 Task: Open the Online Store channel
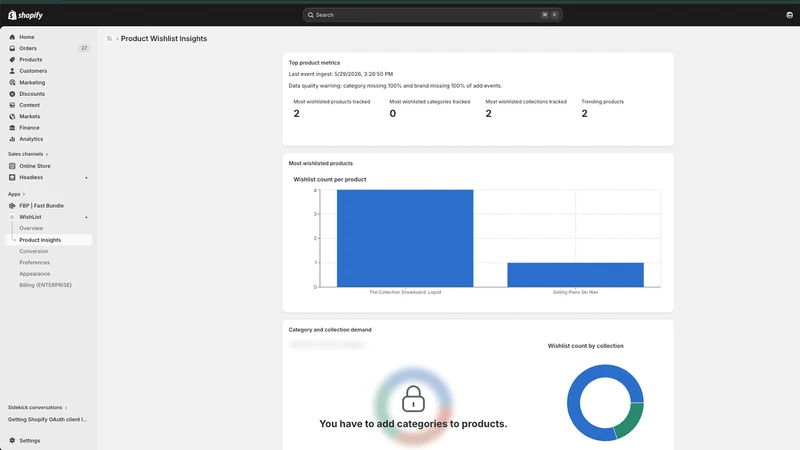[x=35, y=166]
